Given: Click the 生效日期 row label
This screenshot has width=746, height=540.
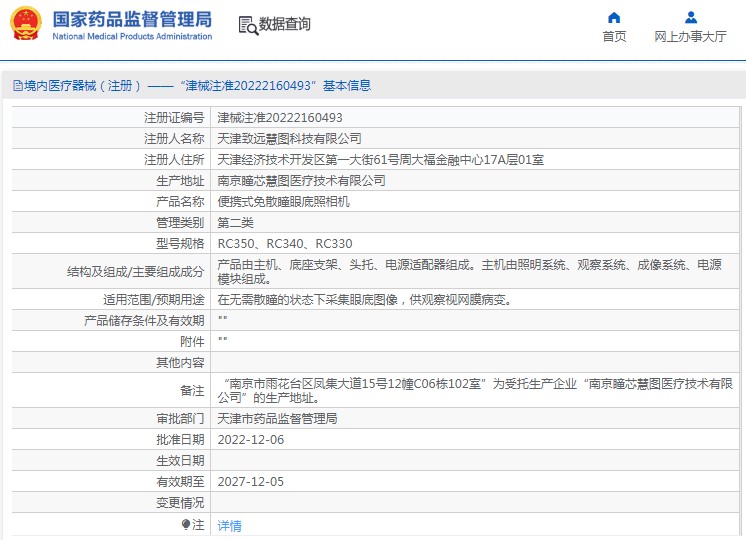Looking at the screenshot, I should [180, 461].
